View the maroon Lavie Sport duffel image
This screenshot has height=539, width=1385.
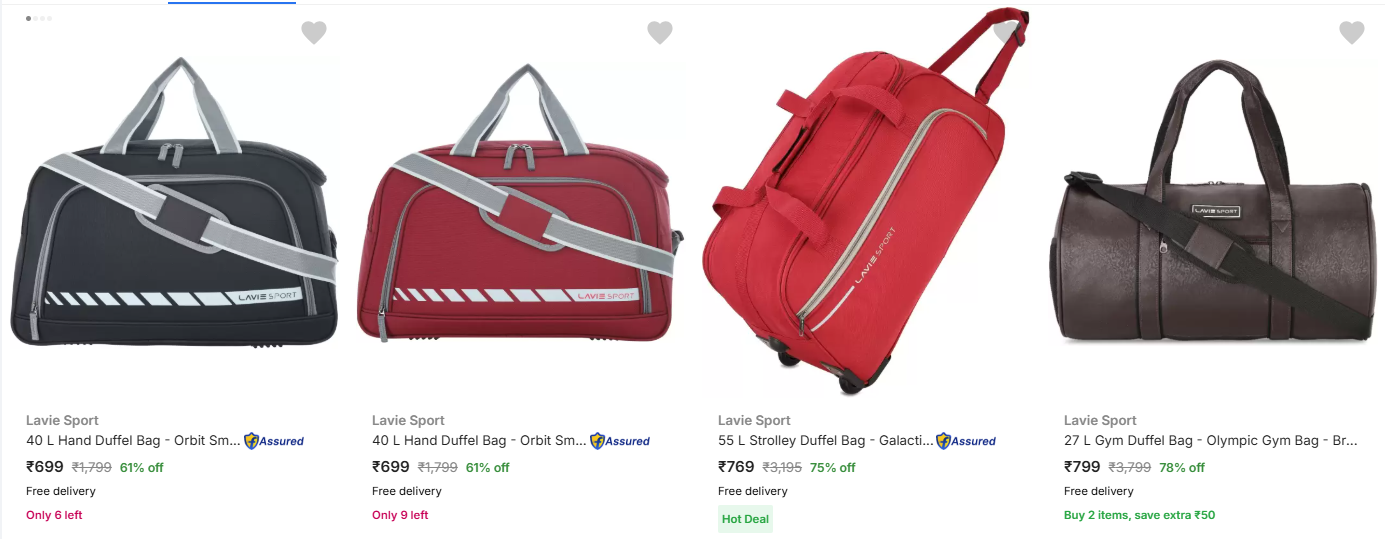pos(521,205)
